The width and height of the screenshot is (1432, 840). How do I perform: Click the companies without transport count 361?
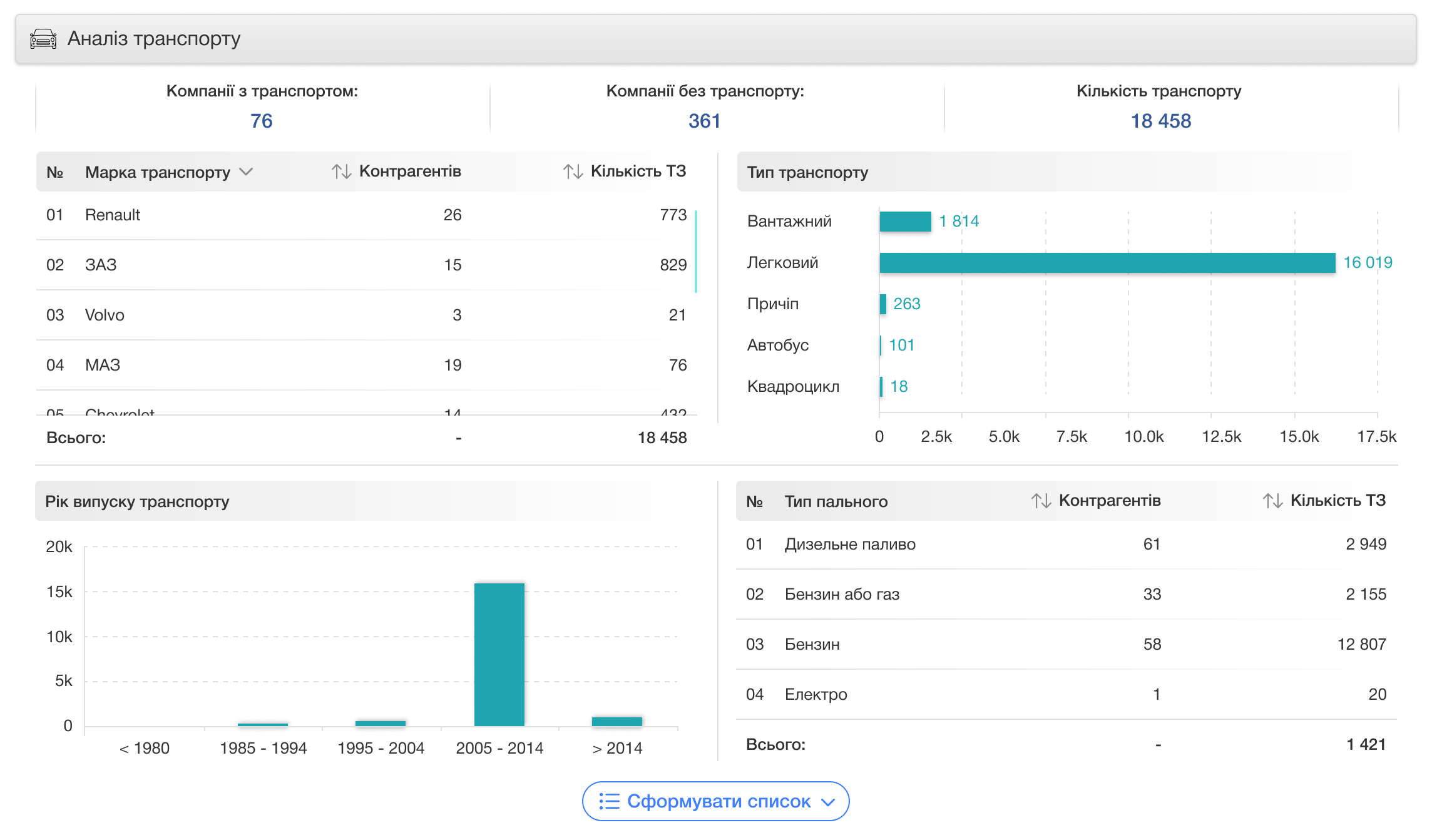click(x=704, y=121)
